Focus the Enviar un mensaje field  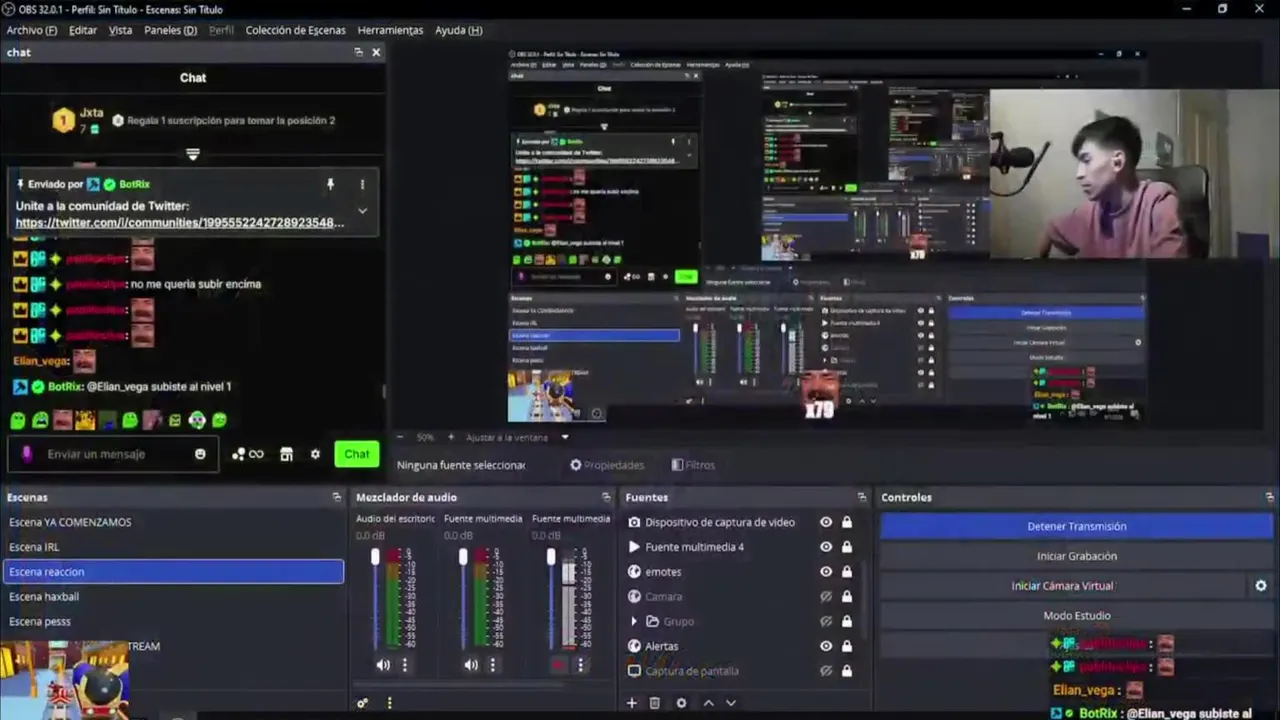point(112,454)
